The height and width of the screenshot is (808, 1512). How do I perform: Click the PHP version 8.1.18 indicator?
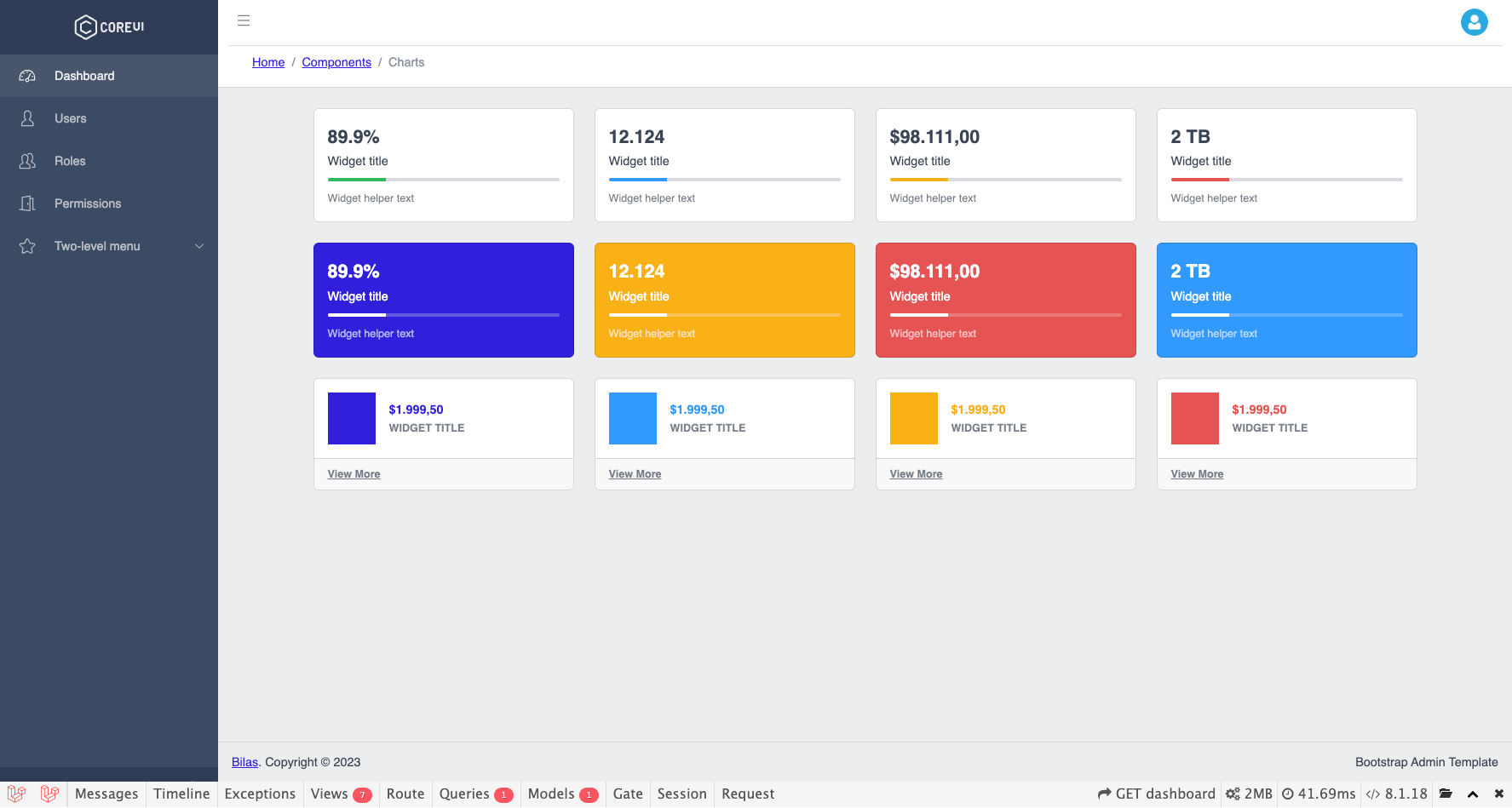click(1396, 794)
